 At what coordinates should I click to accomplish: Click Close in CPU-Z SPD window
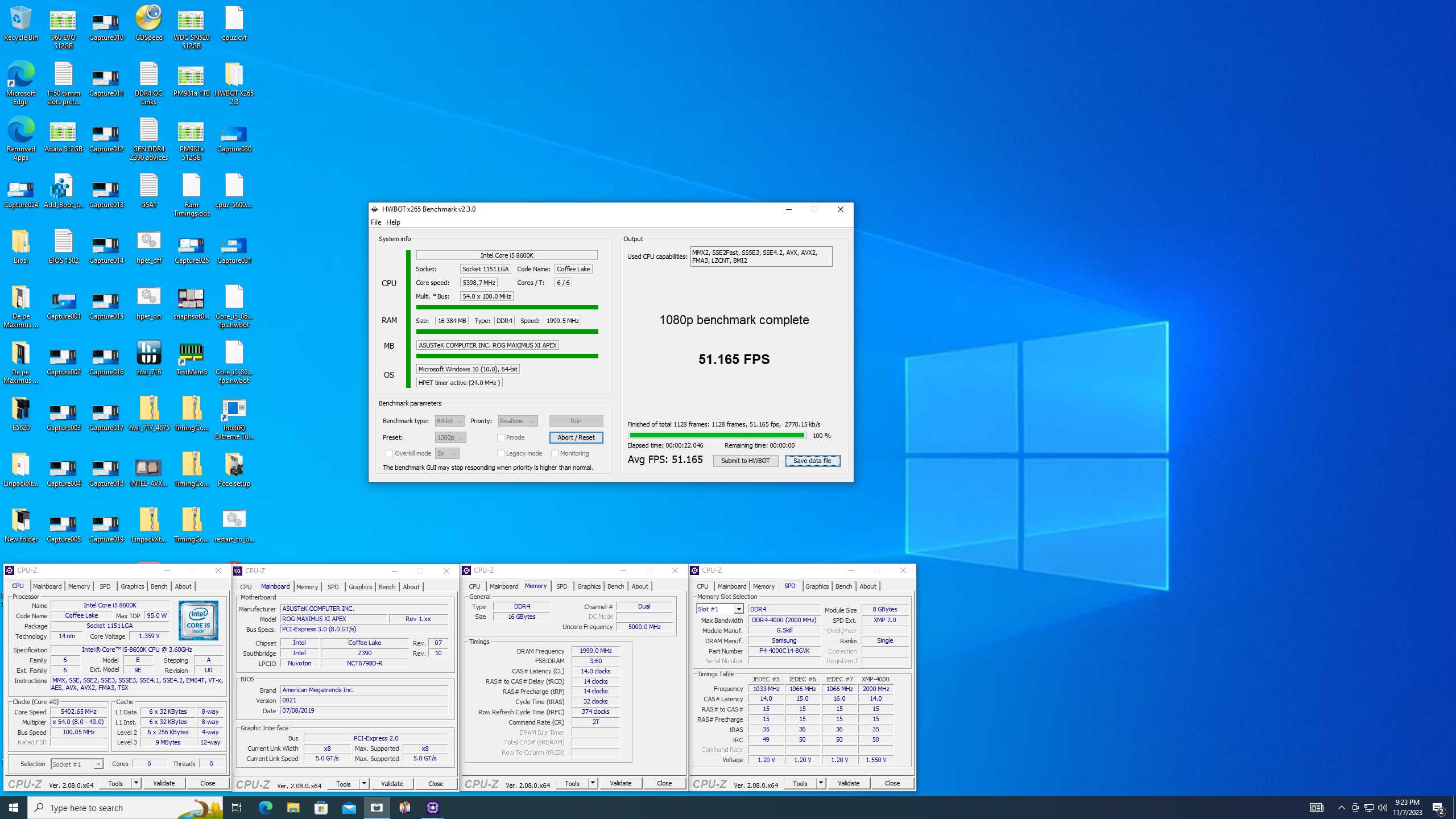[892, 783]
